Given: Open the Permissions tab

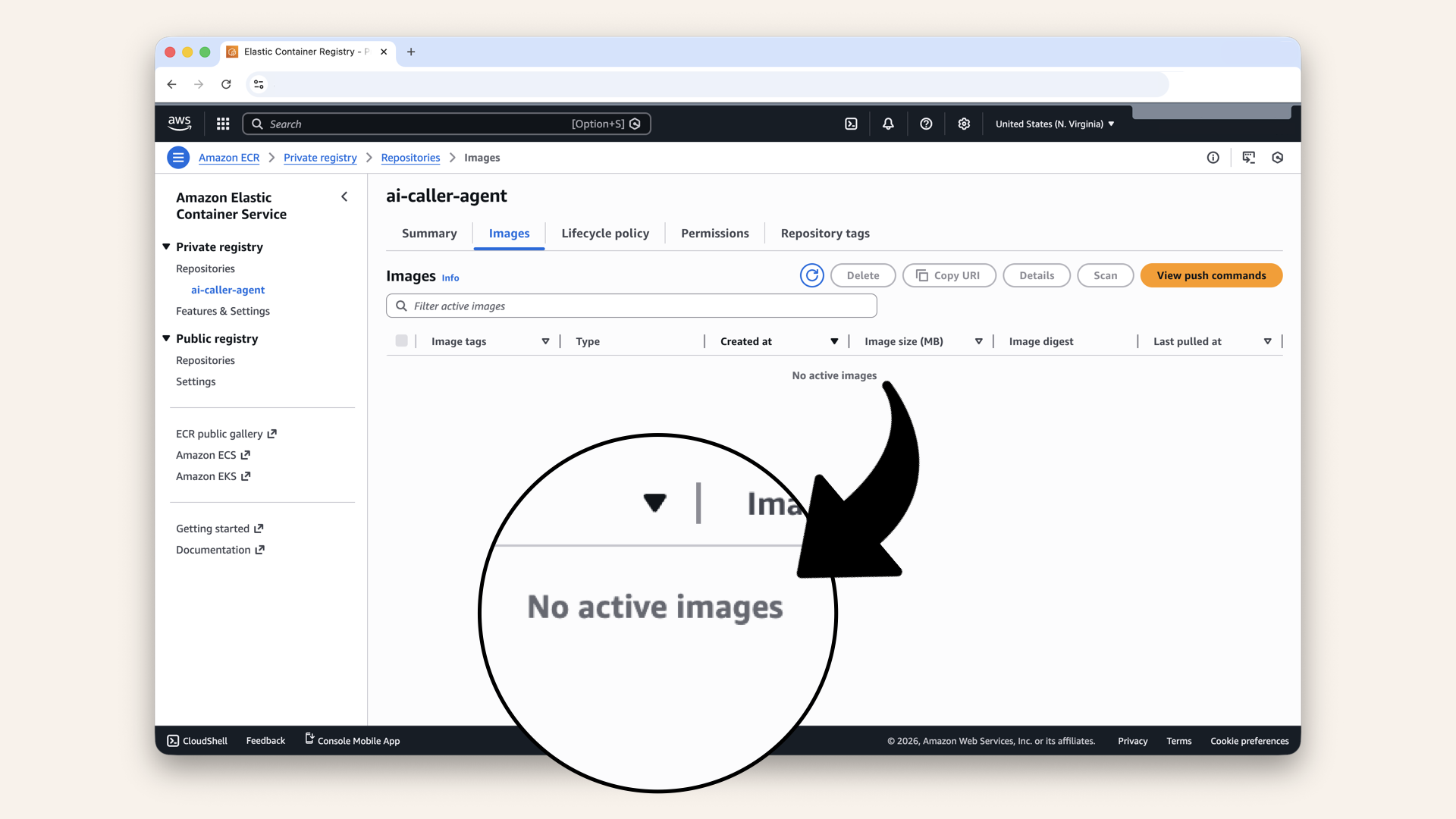Looking at the screenshot, I should [714, 234].
